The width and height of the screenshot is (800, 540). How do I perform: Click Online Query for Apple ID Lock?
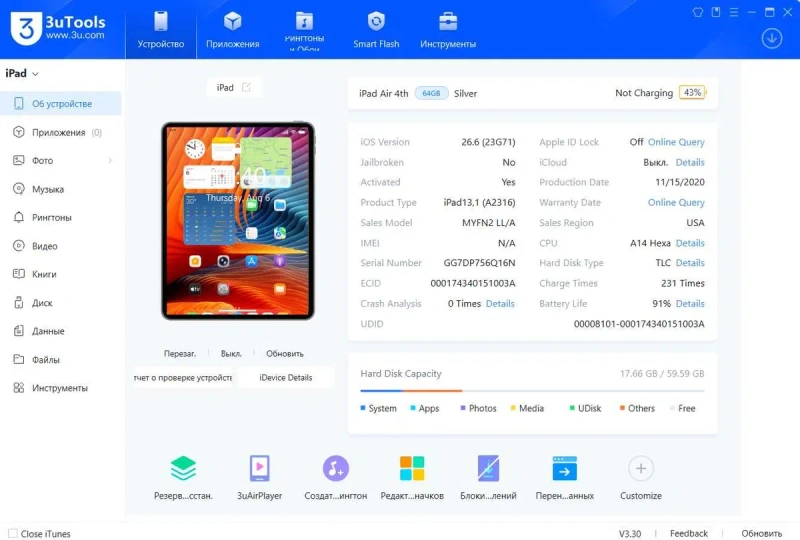tap(676, 142)
